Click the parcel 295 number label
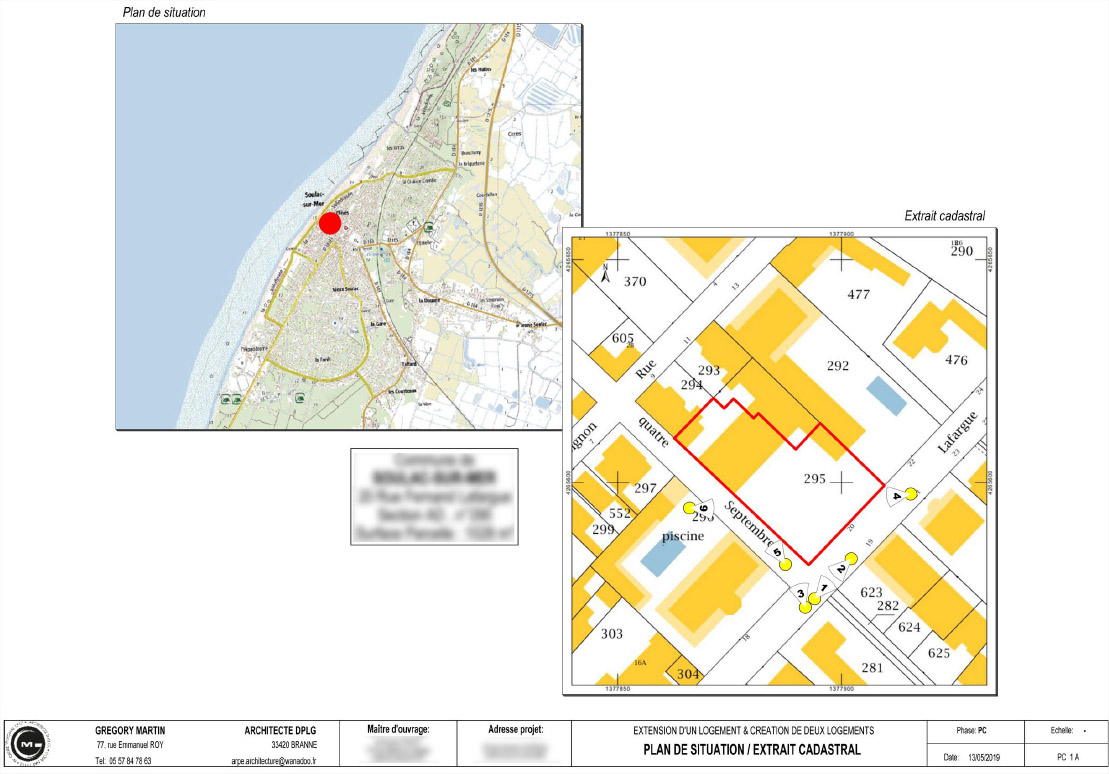 coord(816,479)
